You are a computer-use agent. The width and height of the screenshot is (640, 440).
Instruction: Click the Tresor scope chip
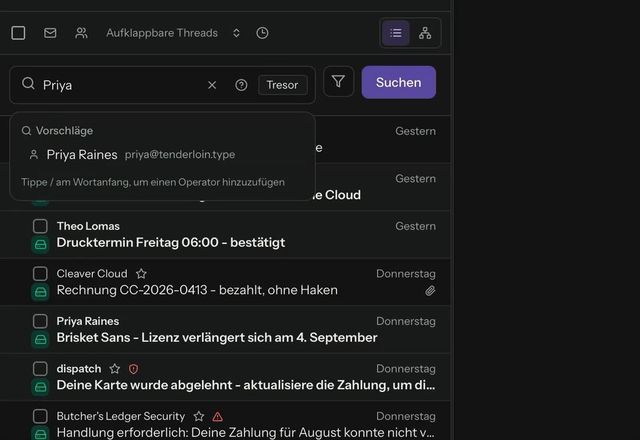point(282,85)
